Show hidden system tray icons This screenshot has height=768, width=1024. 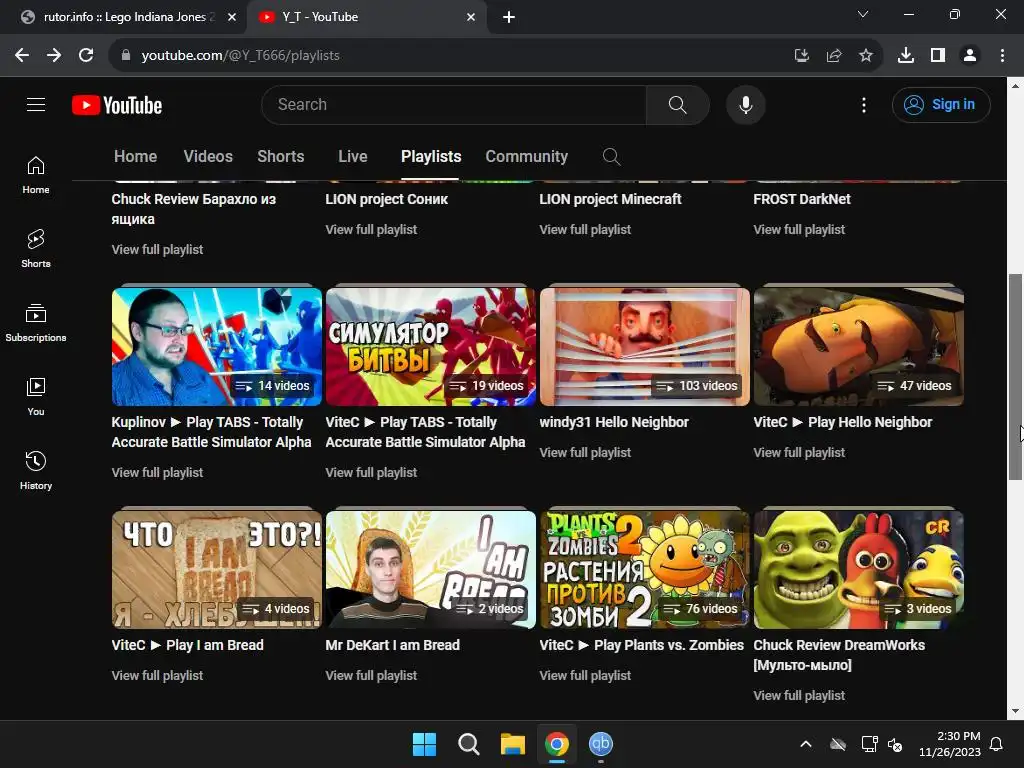click(806, 744)
